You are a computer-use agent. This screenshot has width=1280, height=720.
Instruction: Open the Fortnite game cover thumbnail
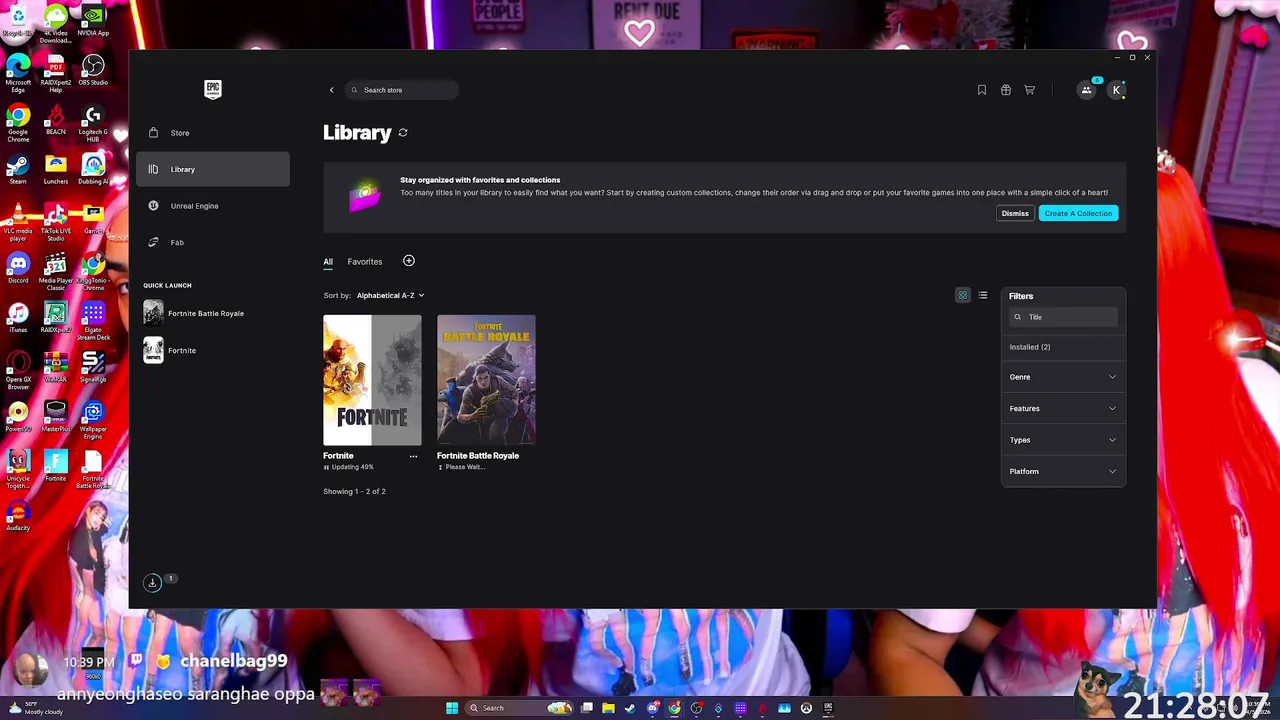pos(372,380)
